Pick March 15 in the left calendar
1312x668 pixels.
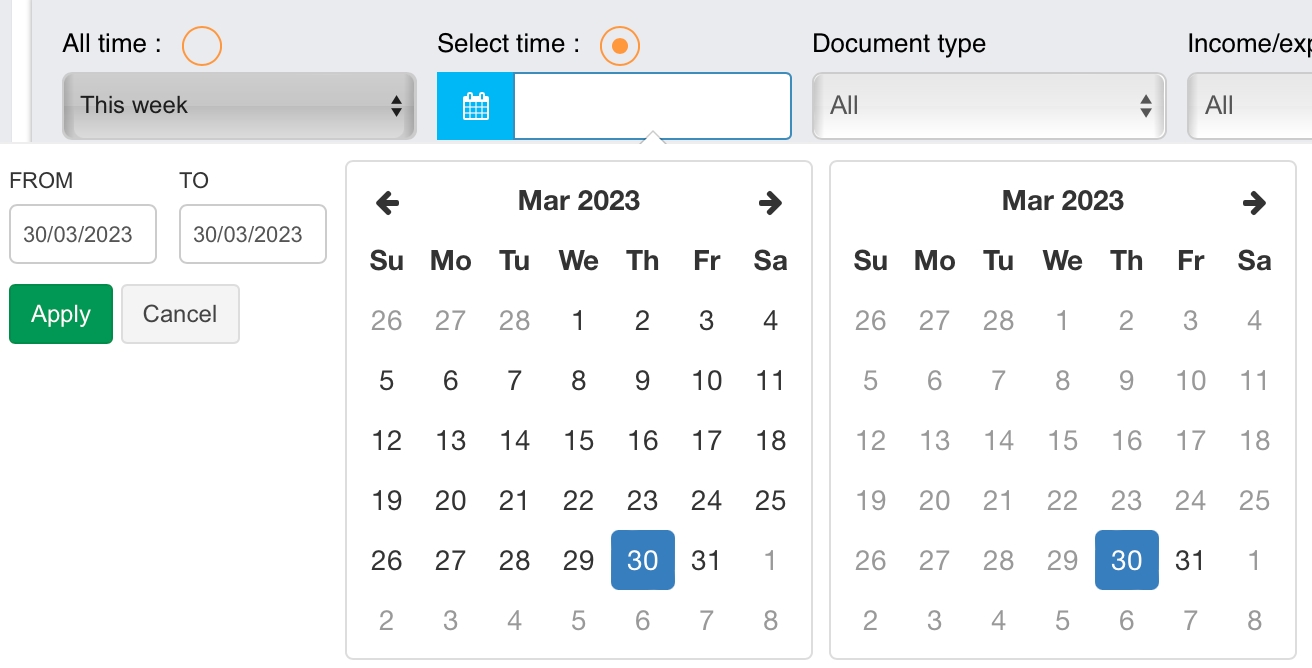(x=579, y=441)
